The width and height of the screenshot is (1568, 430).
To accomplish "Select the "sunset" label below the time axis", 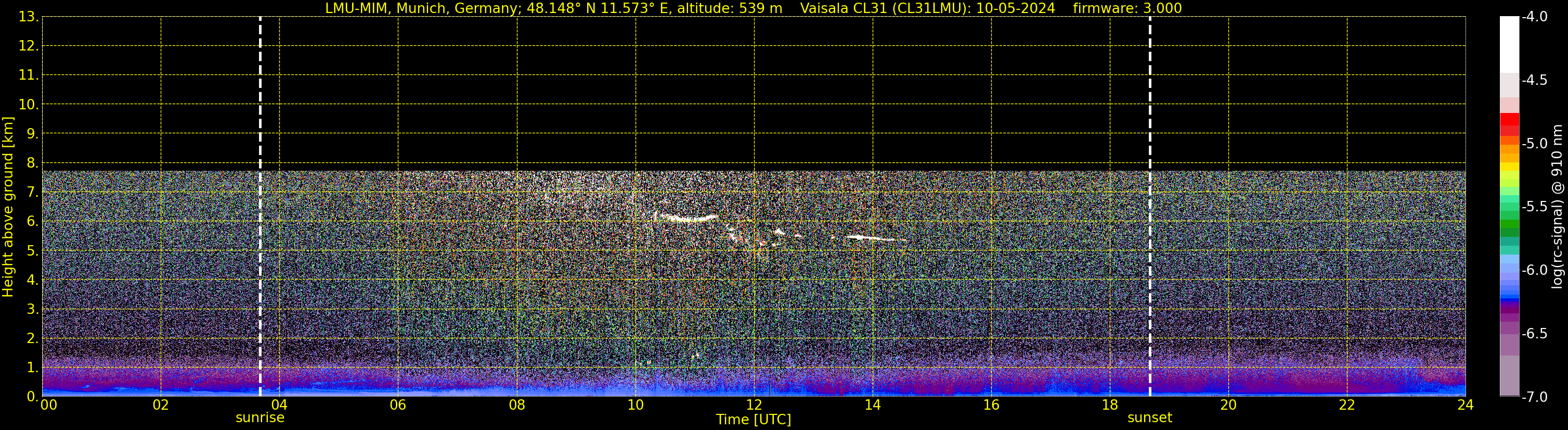I will [1150, 418].
